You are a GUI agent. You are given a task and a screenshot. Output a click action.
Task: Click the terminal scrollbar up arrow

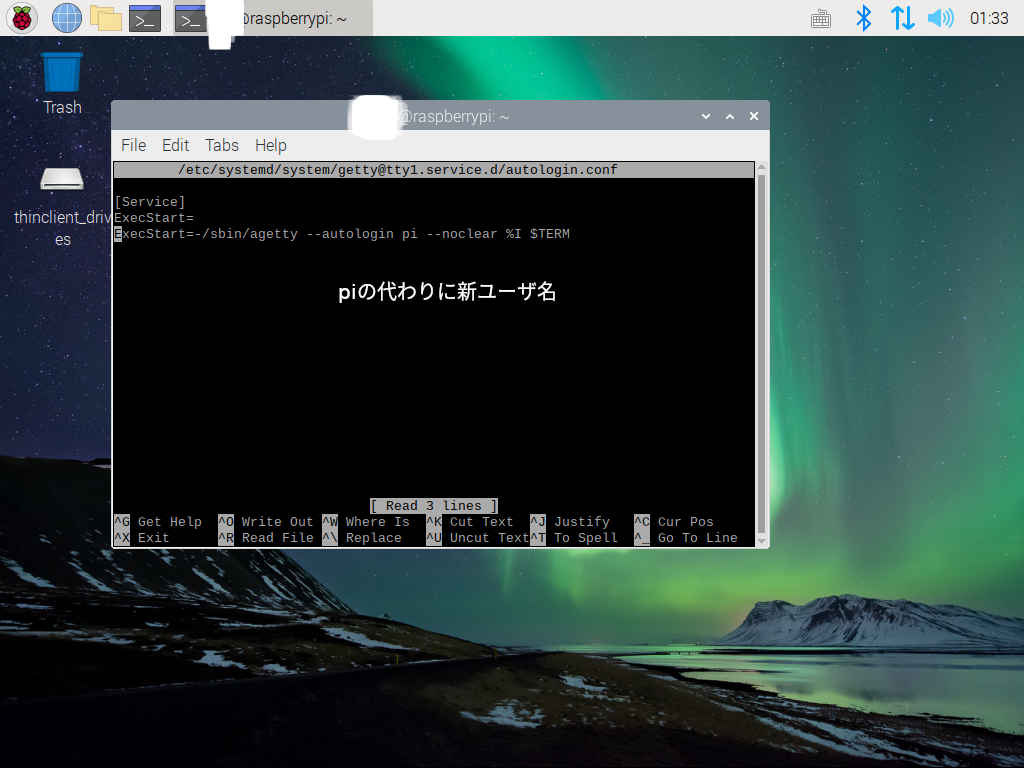coord(761,167)
